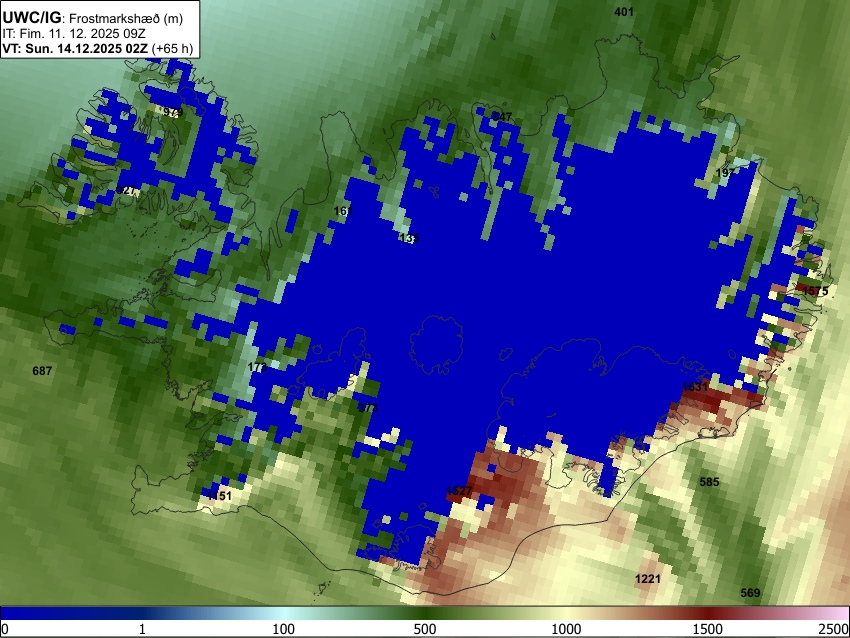This screenshot has height=638, width=850.
Task: Click the color scale tick label '2500'
Action: pyautogui.click(x=834, y=629)
